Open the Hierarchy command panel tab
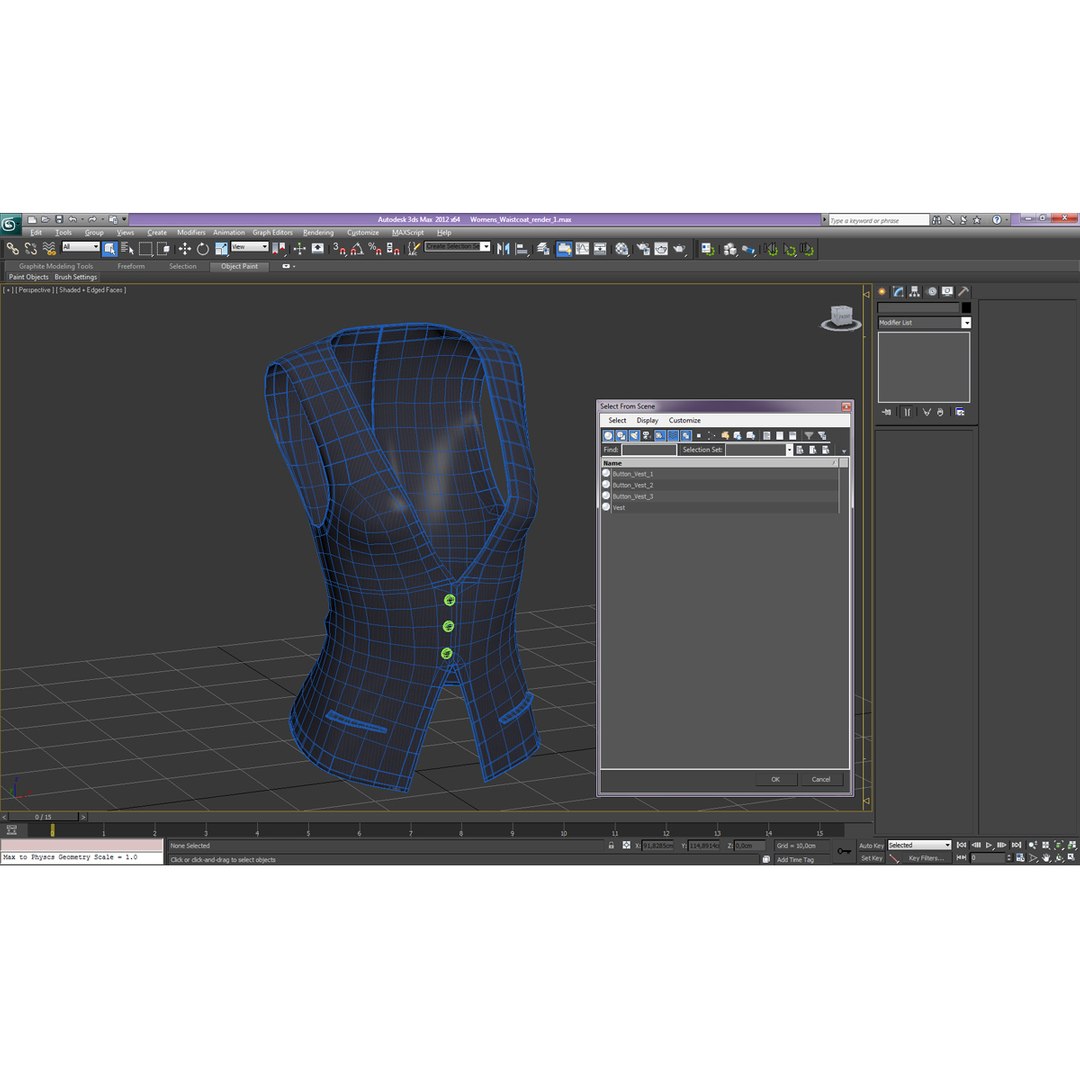Viewport: 1080px width, 1080px height. (915, 291)
